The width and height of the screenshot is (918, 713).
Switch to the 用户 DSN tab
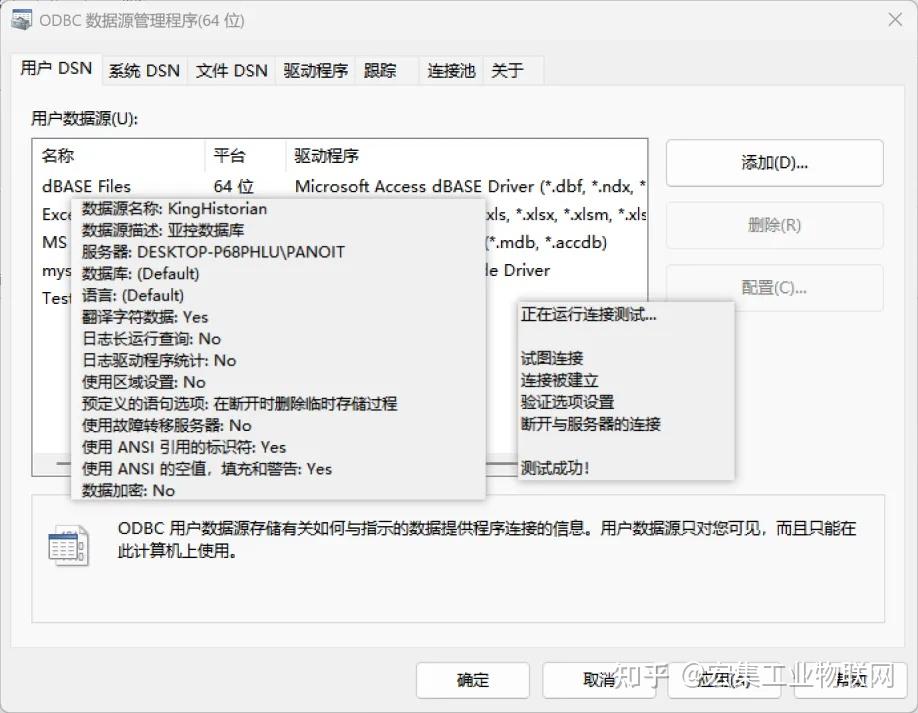point(56,69)
